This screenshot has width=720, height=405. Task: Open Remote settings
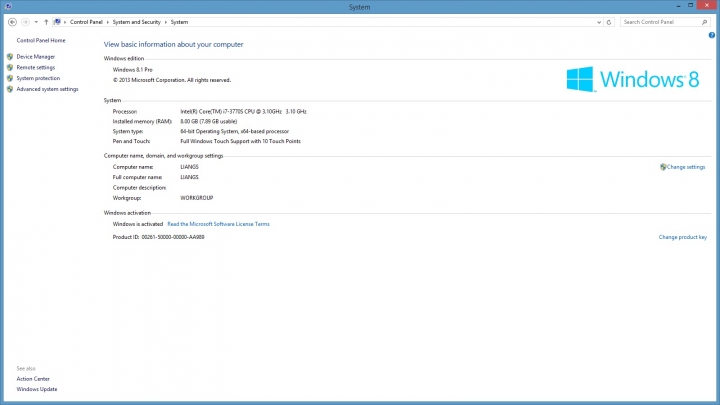[36, 68]
